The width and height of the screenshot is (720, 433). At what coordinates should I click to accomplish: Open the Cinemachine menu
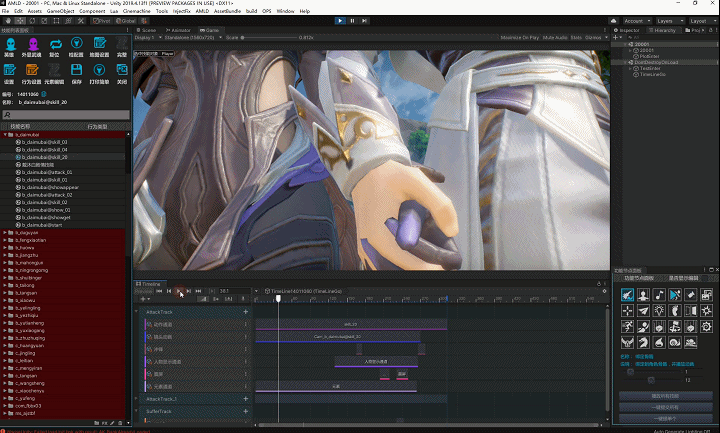click(136, 11)
